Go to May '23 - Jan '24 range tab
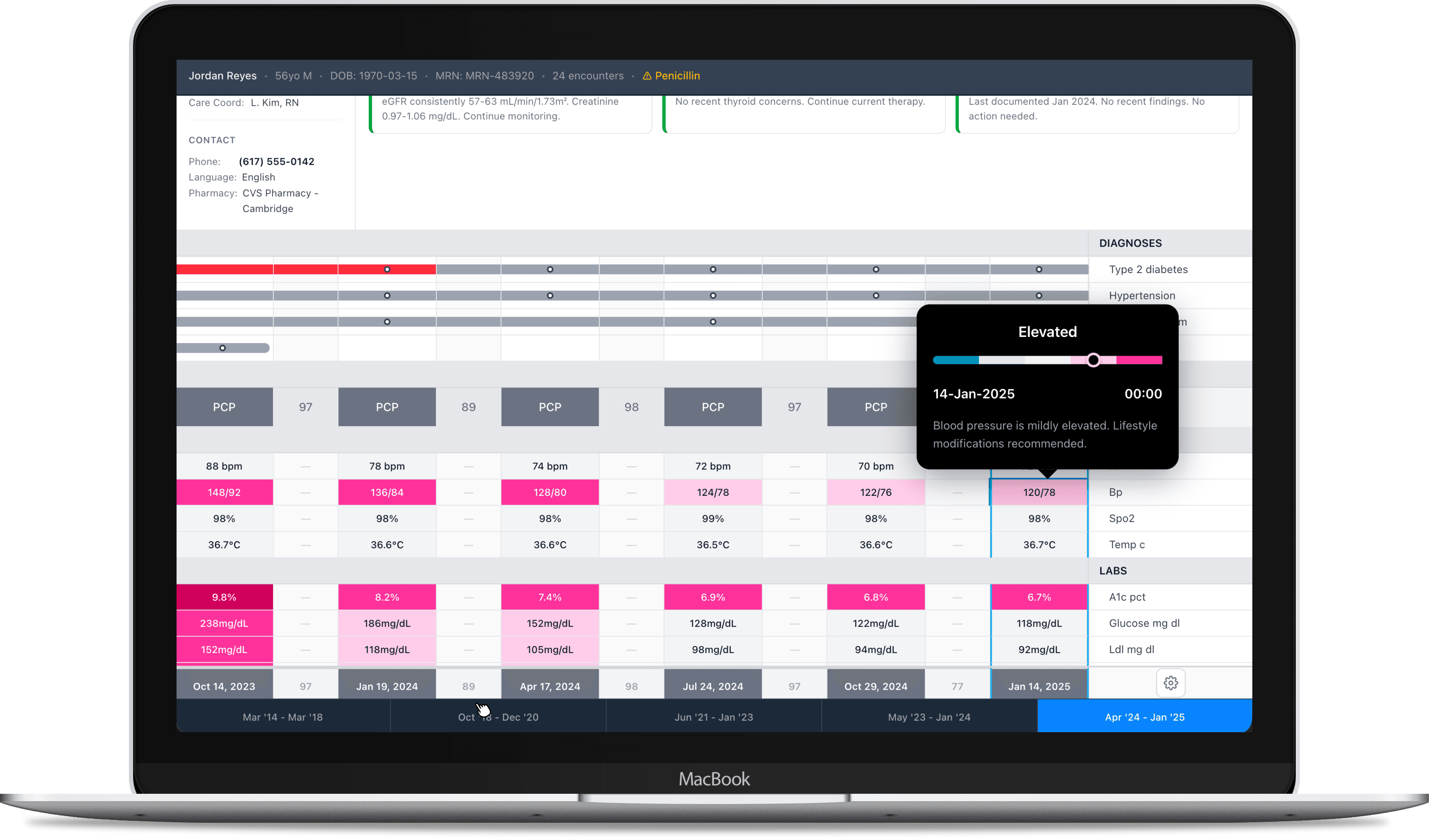Screen dimensions: 1429x840 [x=929, y=717]
